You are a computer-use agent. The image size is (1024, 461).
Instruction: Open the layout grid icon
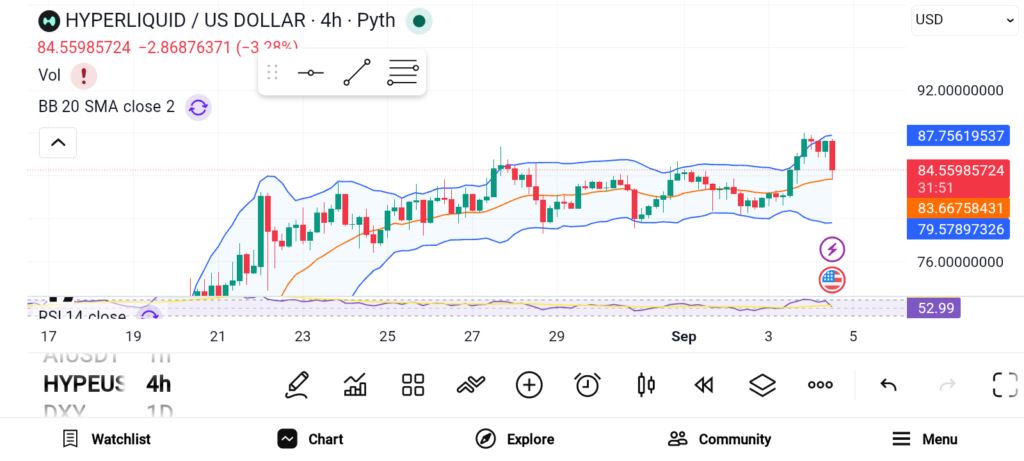coord(413,385)
